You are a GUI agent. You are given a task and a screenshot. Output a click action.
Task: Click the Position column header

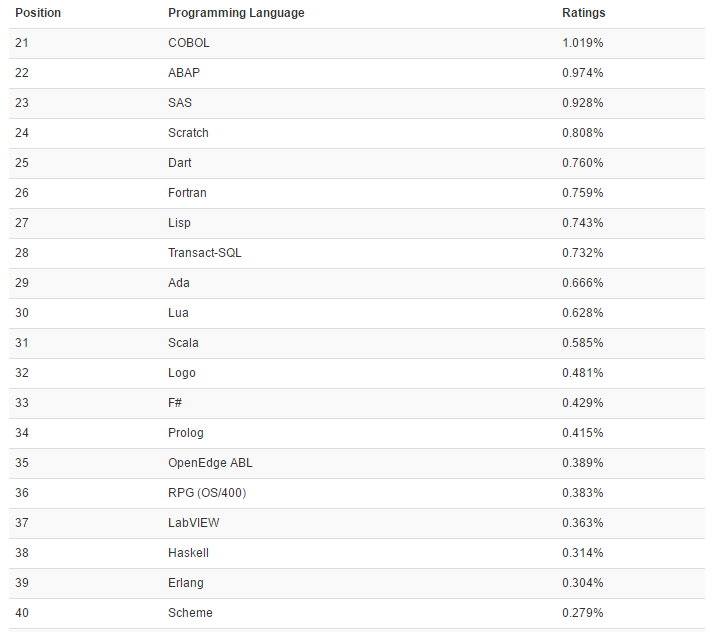click(x=38, y=13)
